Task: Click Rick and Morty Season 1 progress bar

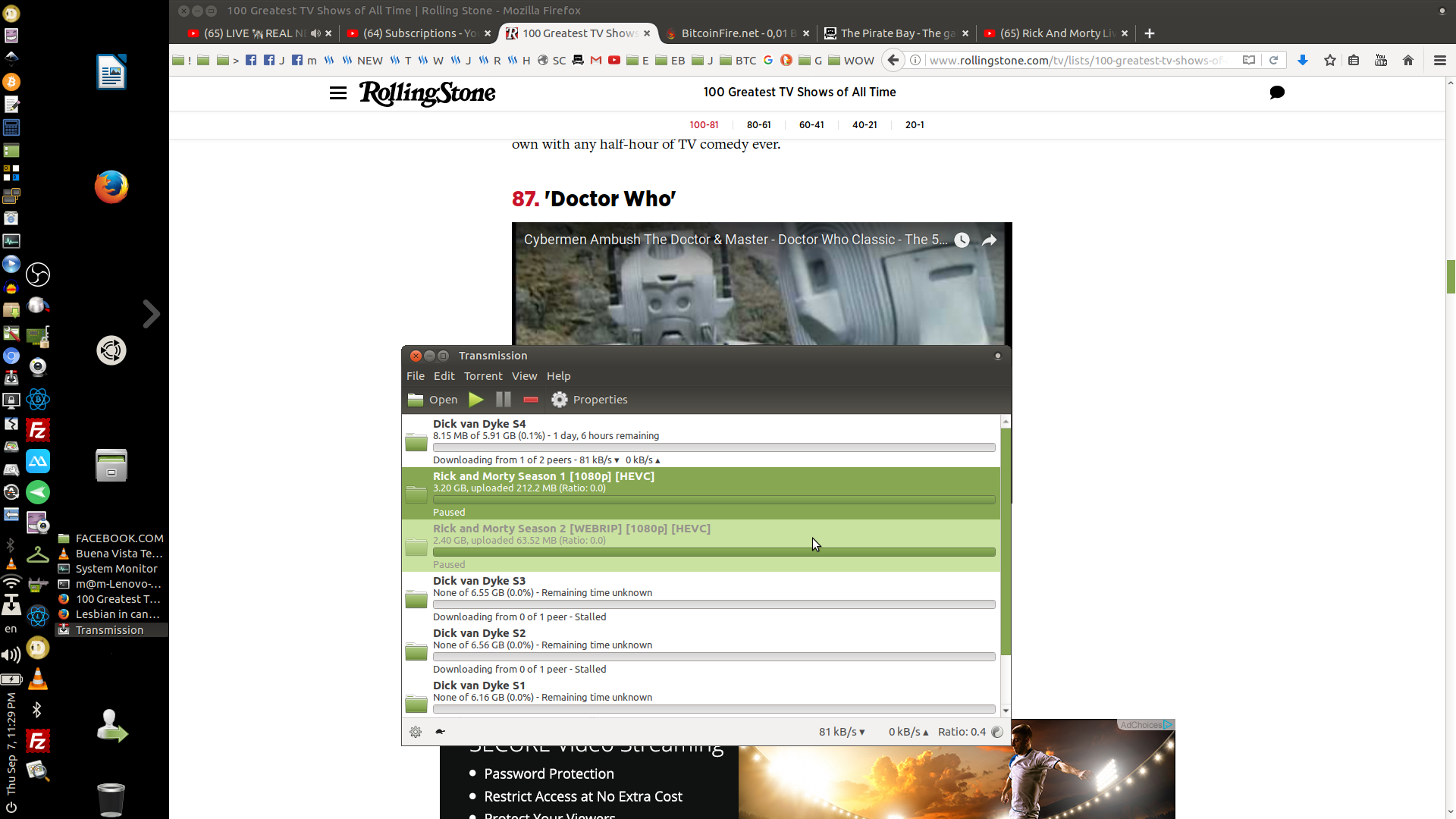Action: (x=714, y=500)
